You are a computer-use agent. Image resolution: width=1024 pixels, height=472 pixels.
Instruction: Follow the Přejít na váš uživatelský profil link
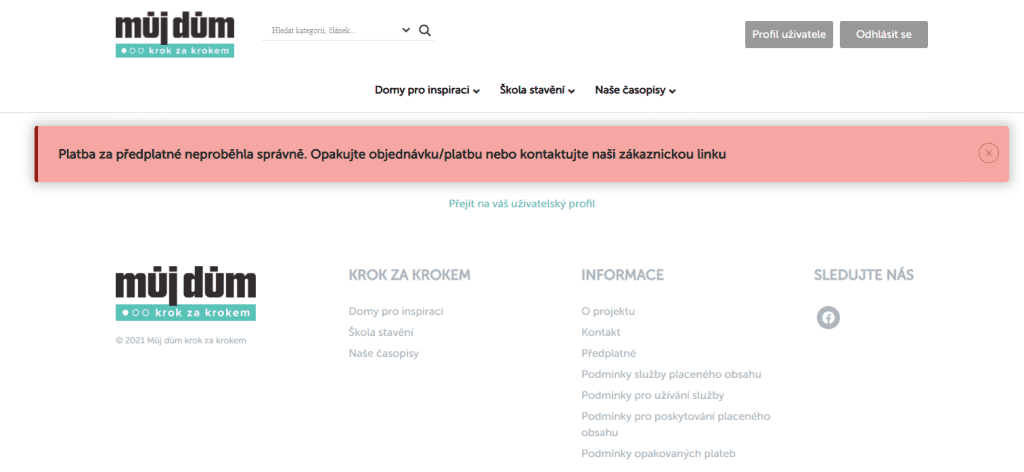[522, 204]
